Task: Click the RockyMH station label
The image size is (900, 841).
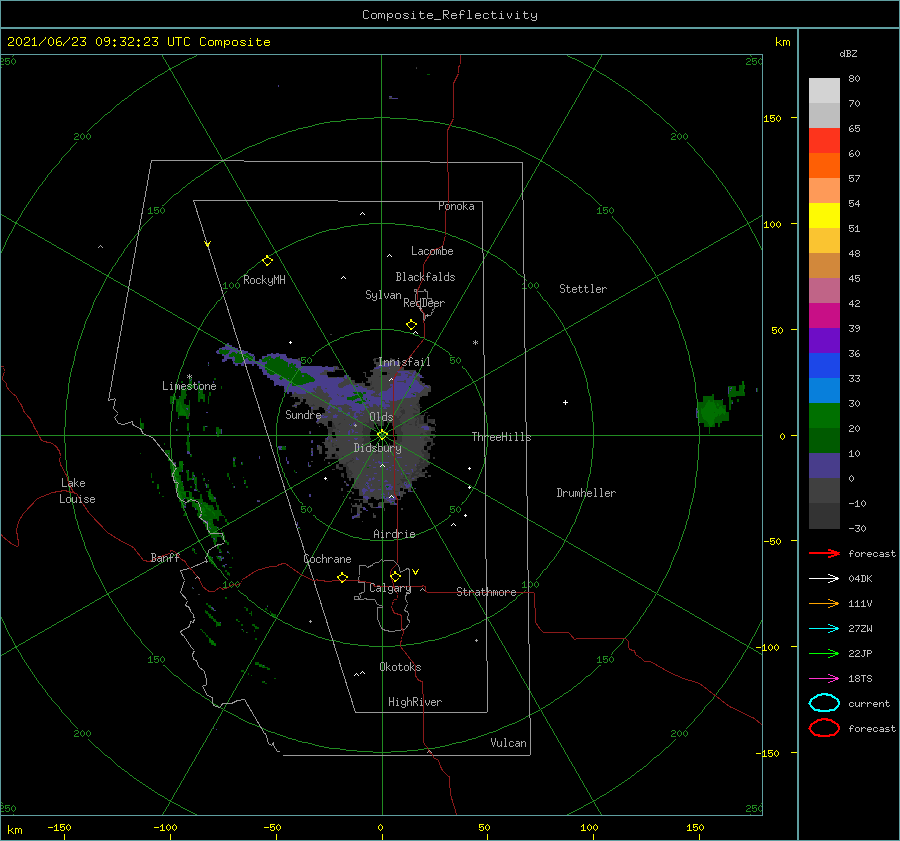Action: point(264,280)
